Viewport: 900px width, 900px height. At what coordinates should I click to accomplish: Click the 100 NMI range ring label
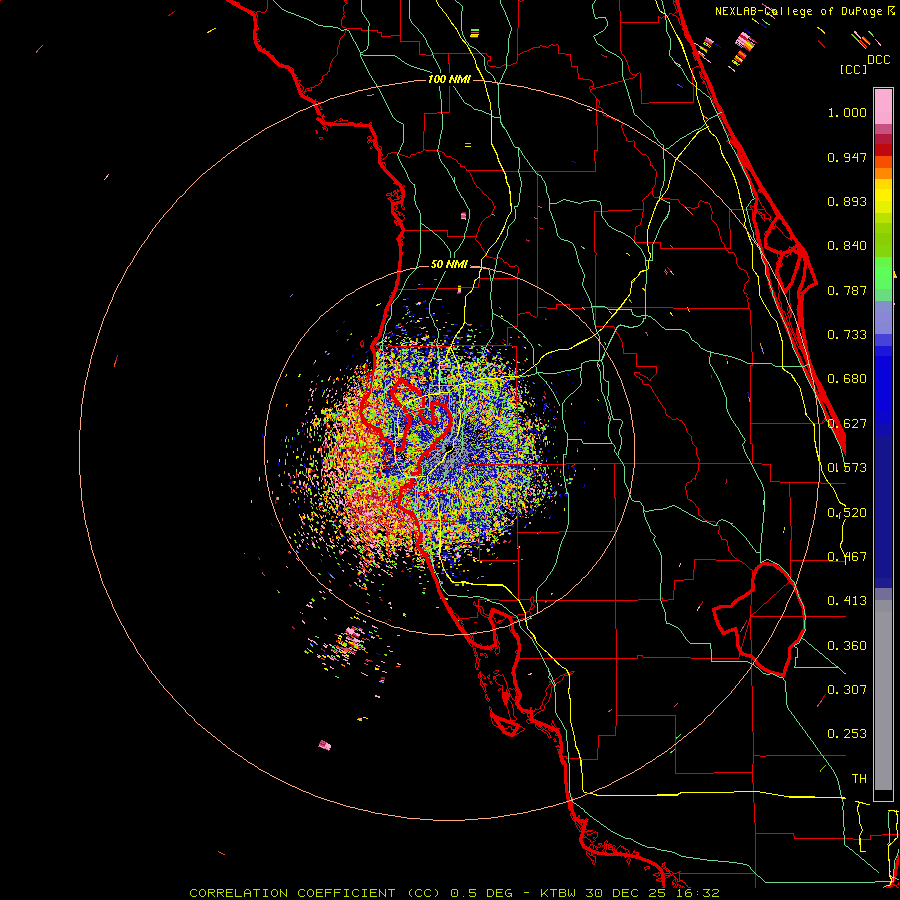tap(449, 79)
